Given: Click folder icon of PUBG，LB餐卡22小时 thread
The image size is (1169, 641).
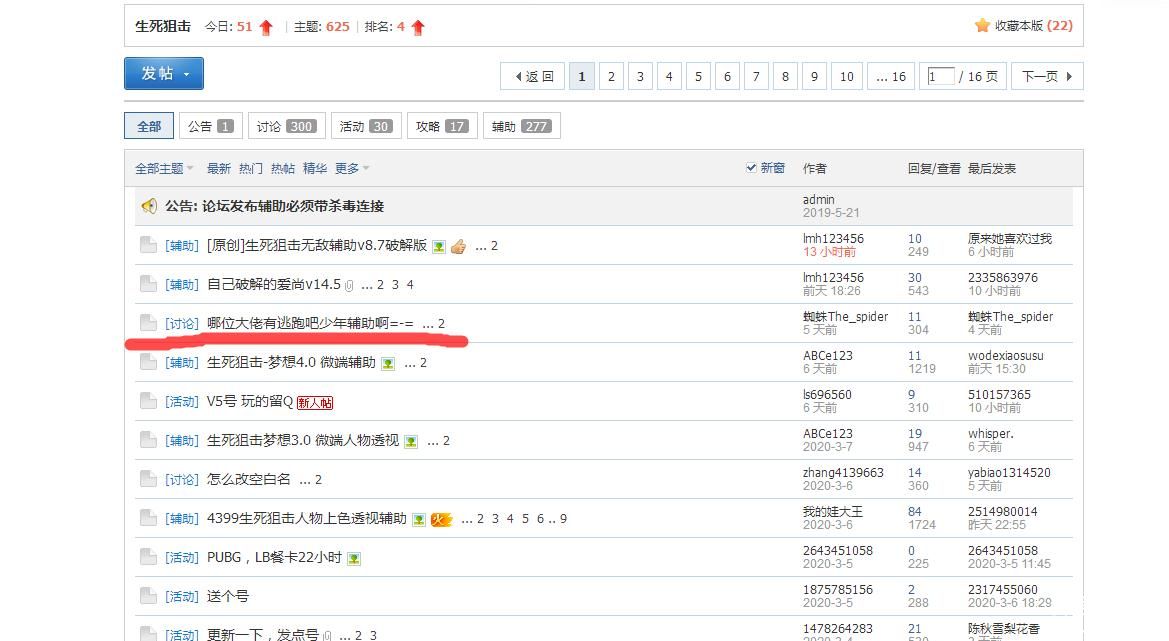Looking at the screenshot, I should (x=148, y=556).
